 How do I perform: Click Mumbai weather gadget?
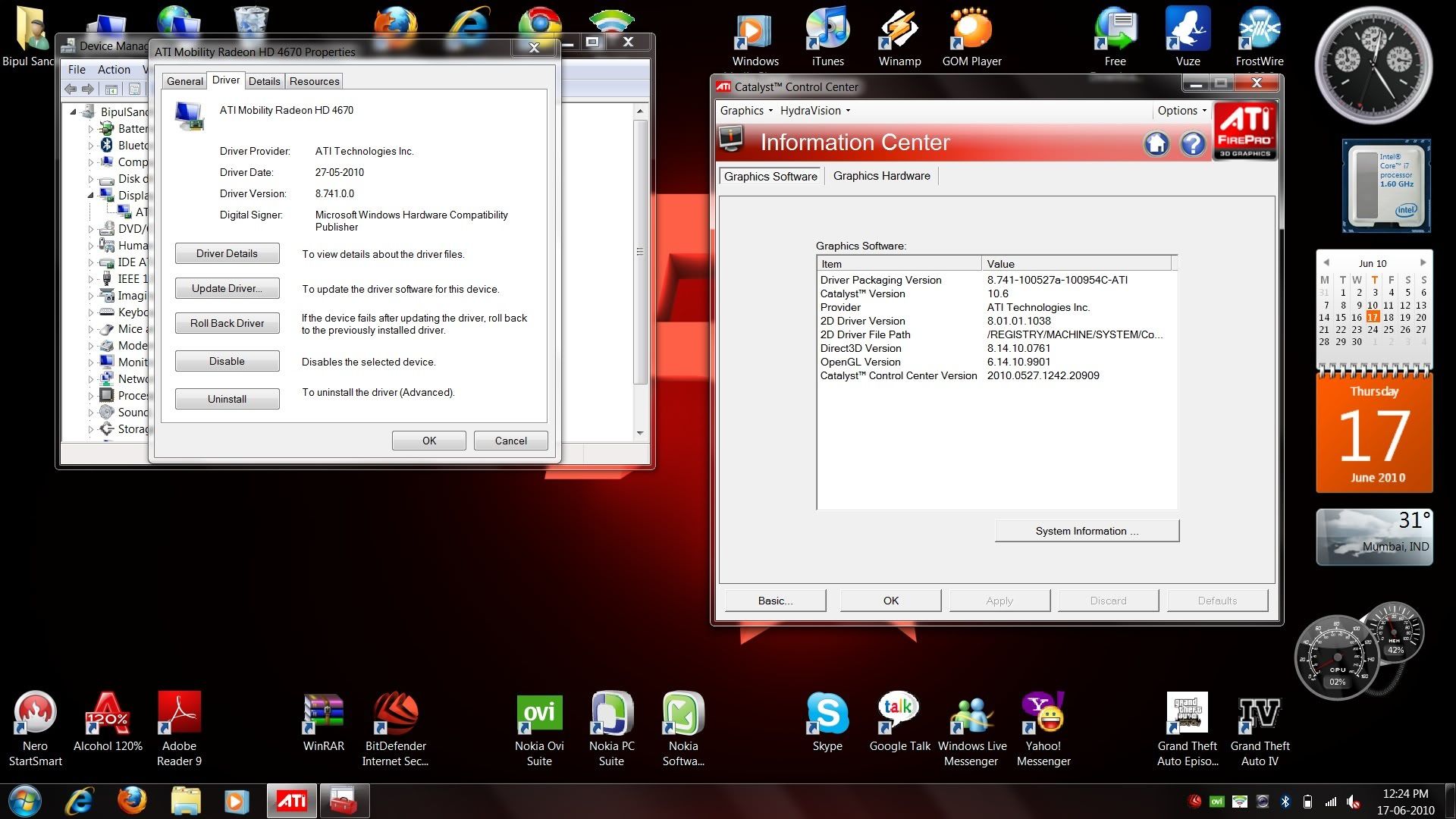(1374, 537)
